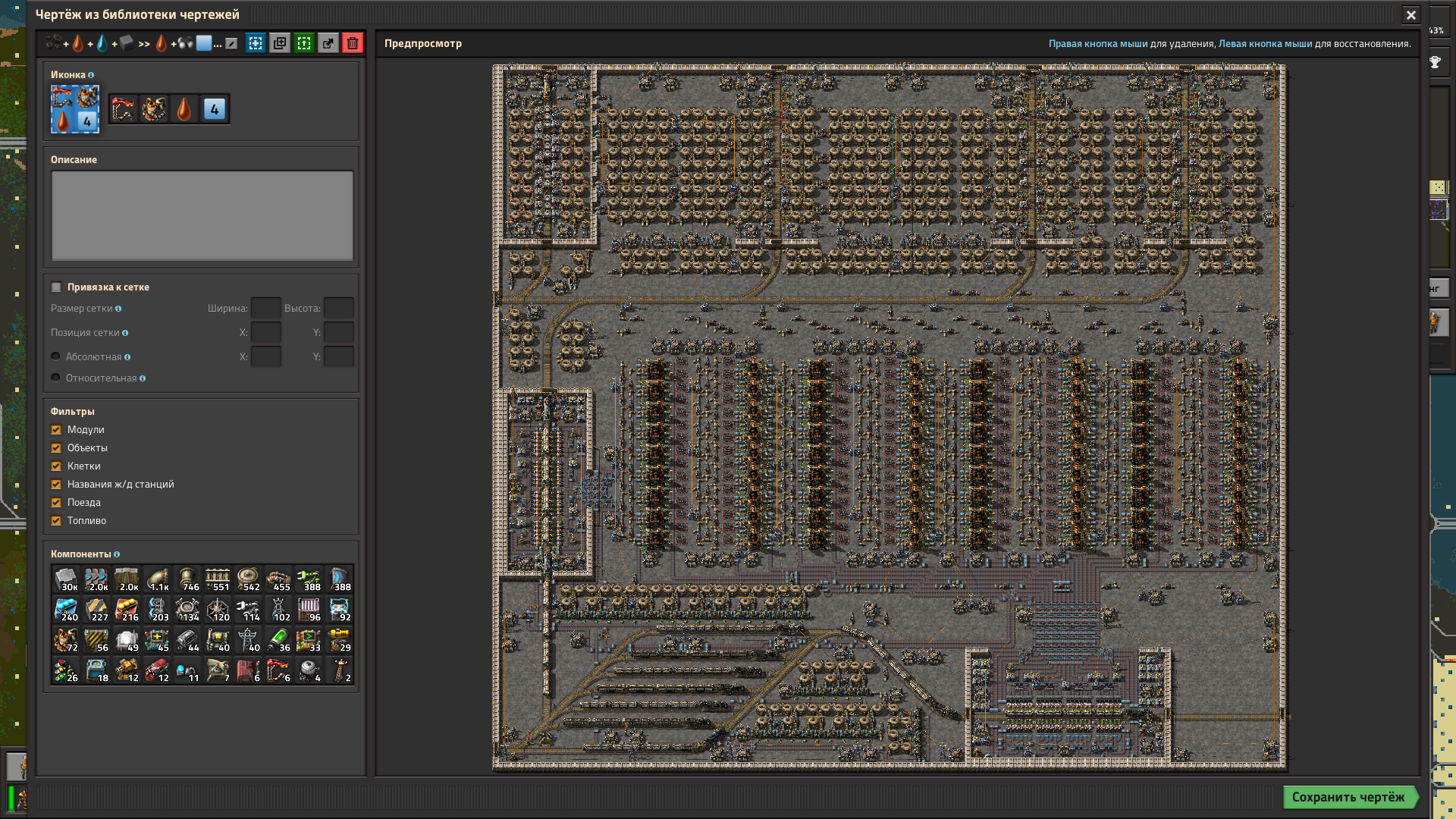1456x819 pixels.
Task: Click the chemical plant component showing 134
Action: (x=187, y=610)
